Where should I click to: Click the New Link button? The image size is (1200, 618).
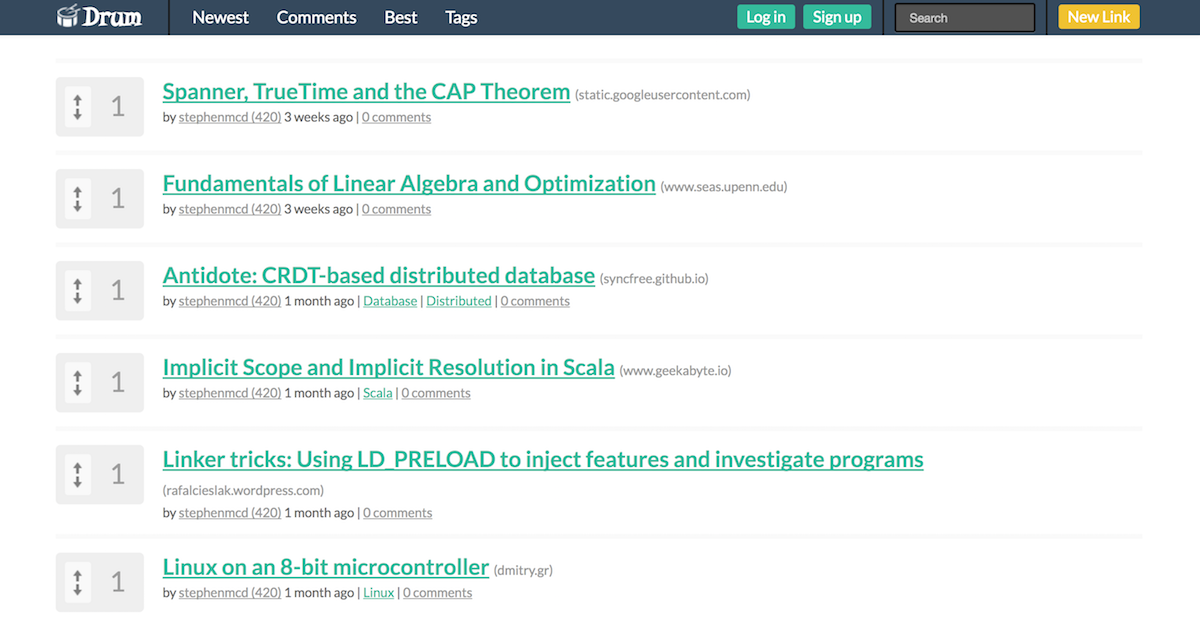click(x=1099, y=17)
